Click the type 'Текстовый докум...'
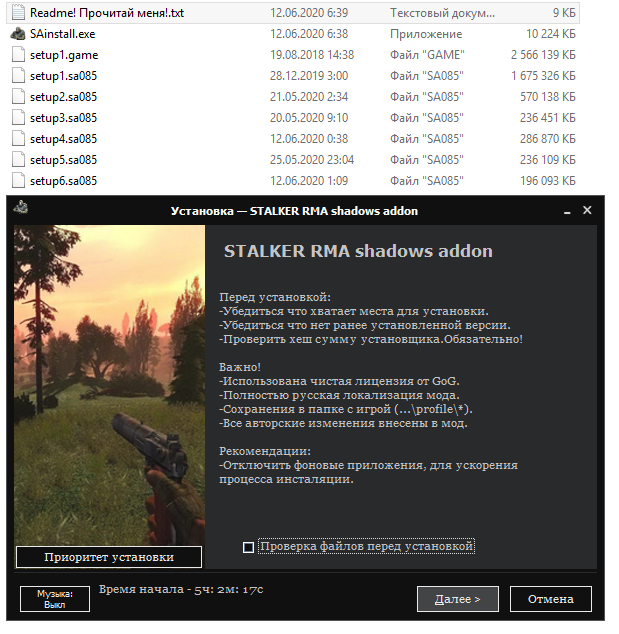The image size is (619, 634). pyautogui.click(x=442, y=13)
